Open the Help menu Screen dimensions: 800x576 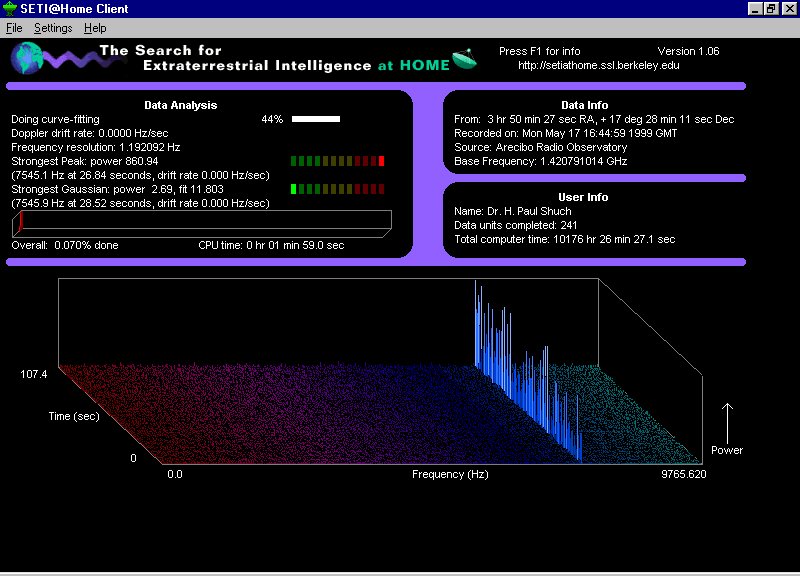[x=95, y=28]
